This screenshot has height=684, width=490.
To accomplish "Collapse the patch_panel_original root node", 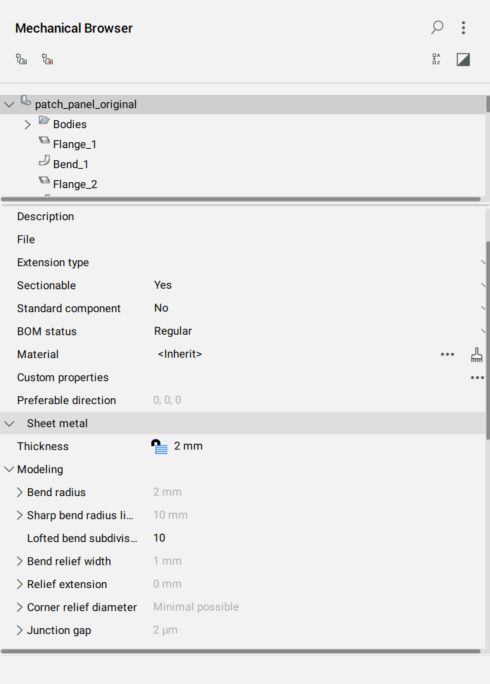I will pyautogui.click(x=9, y=105).
